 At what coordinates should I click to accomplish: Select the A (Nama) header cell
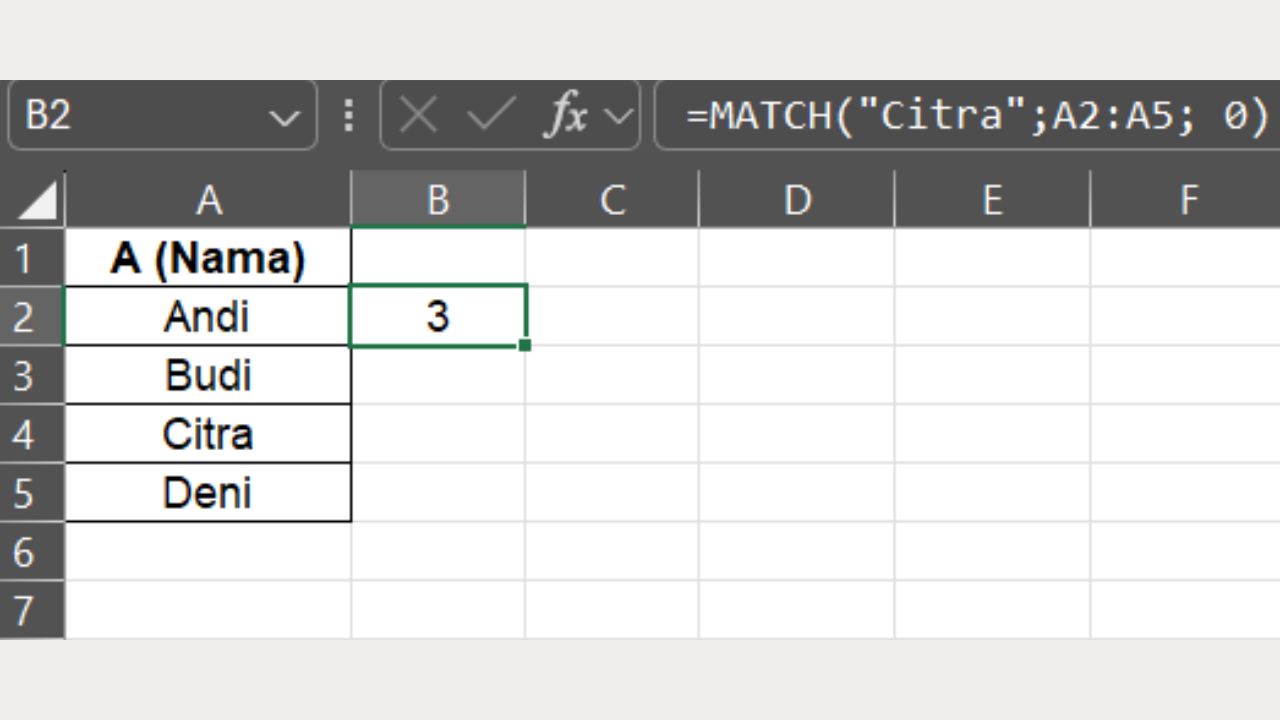(x=207, y=257)
